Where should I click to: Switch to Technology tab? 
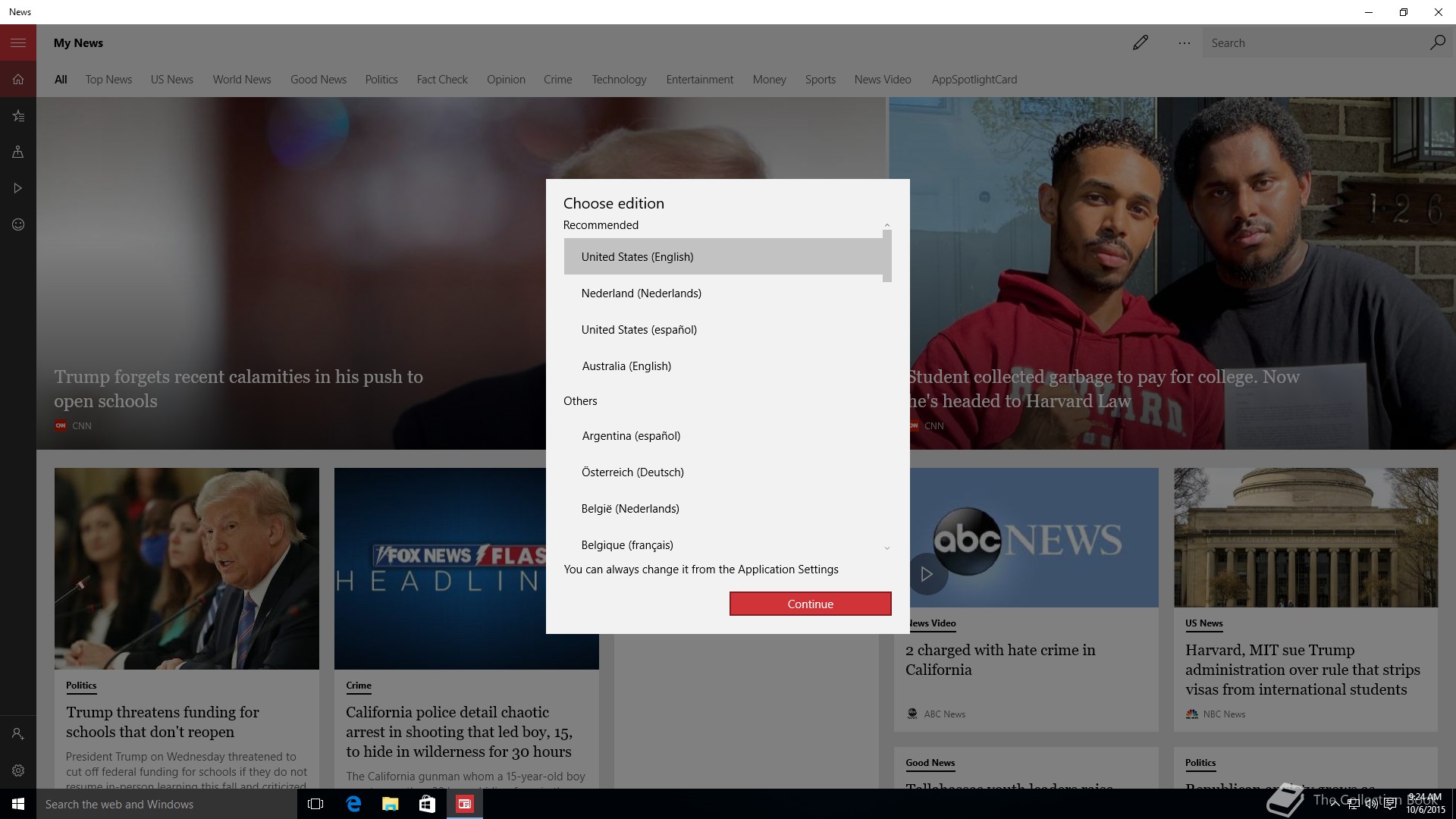click(x=619, y=80)
